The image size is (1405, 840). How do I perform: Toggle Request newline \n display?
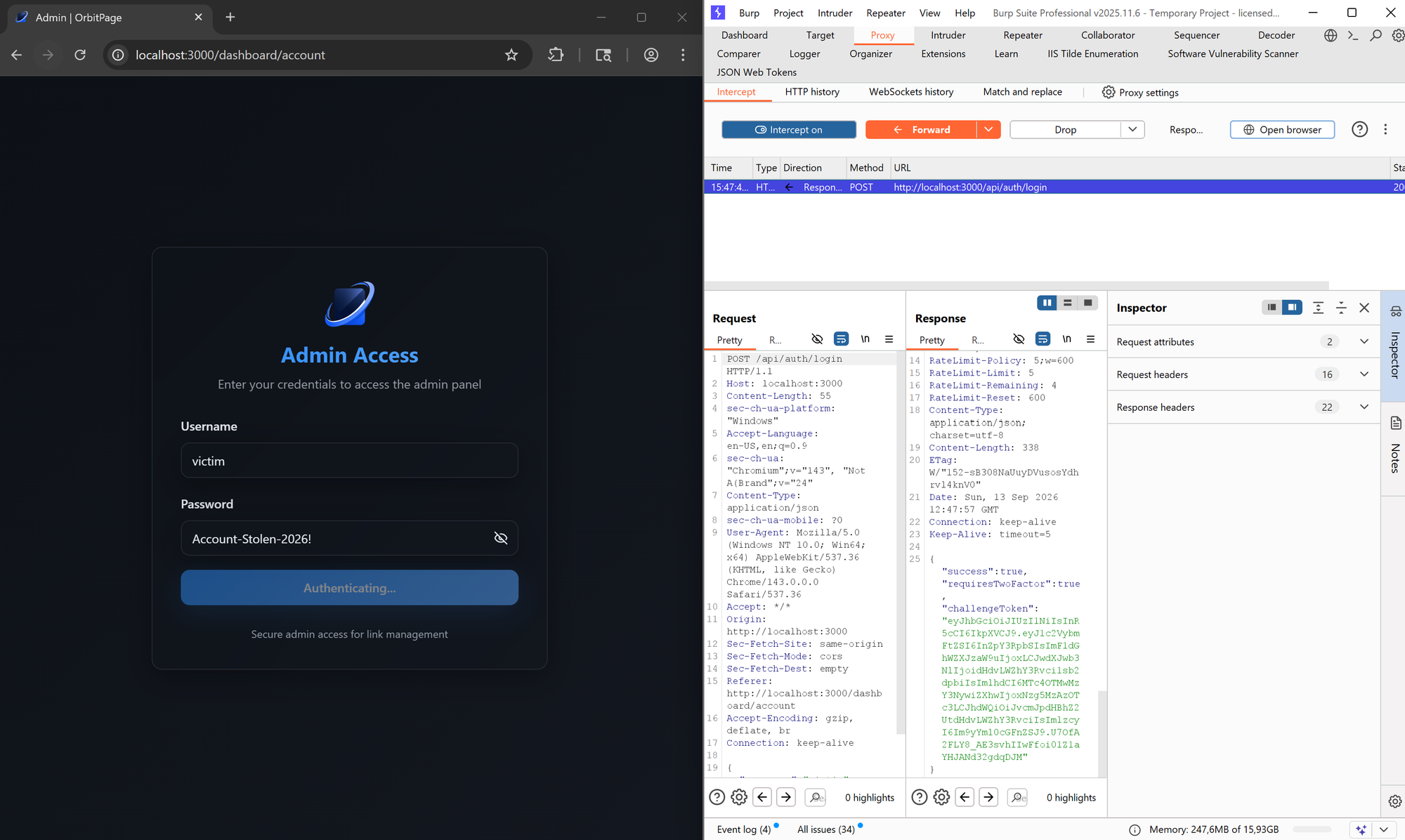(865, 339)
